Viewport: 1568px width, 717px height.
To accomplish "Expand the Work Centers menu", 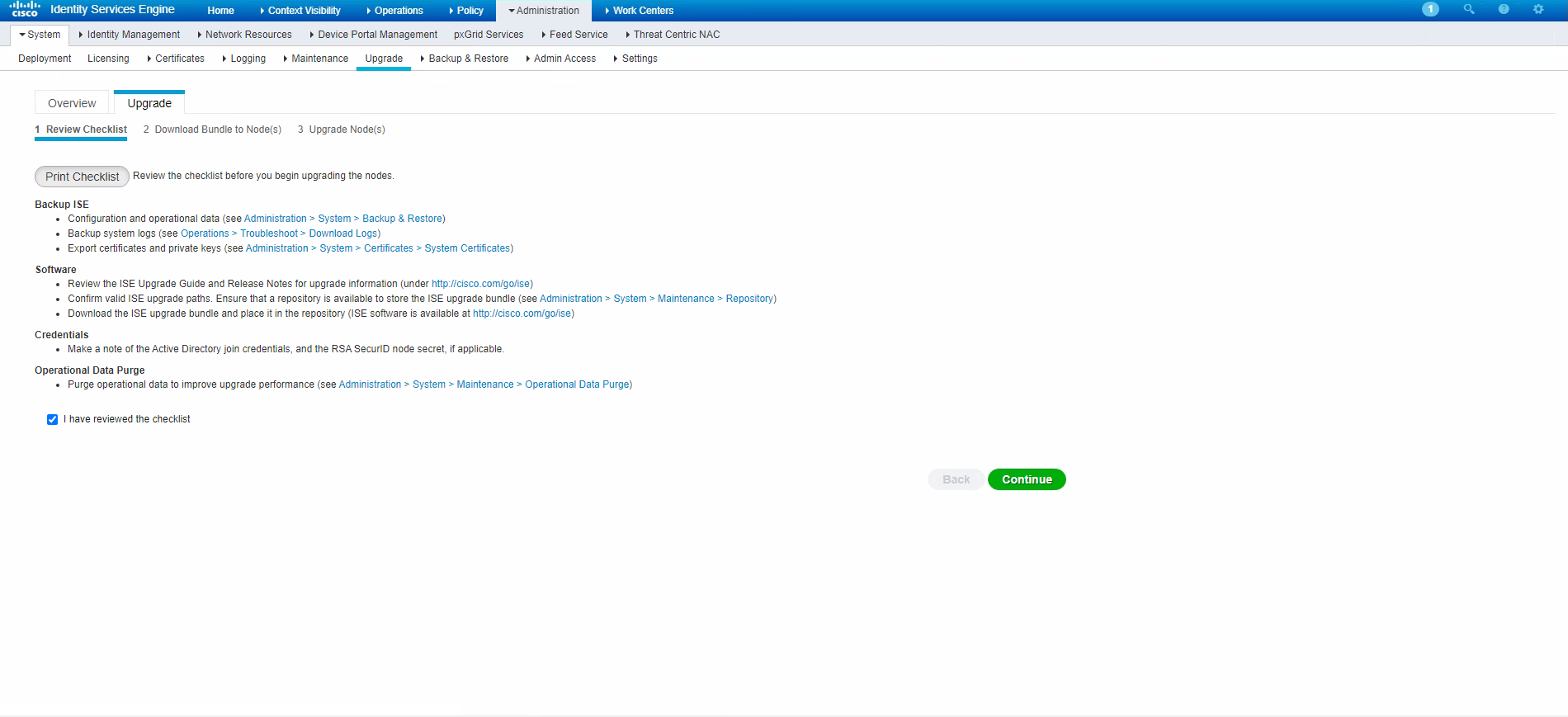I will point(640,11).
